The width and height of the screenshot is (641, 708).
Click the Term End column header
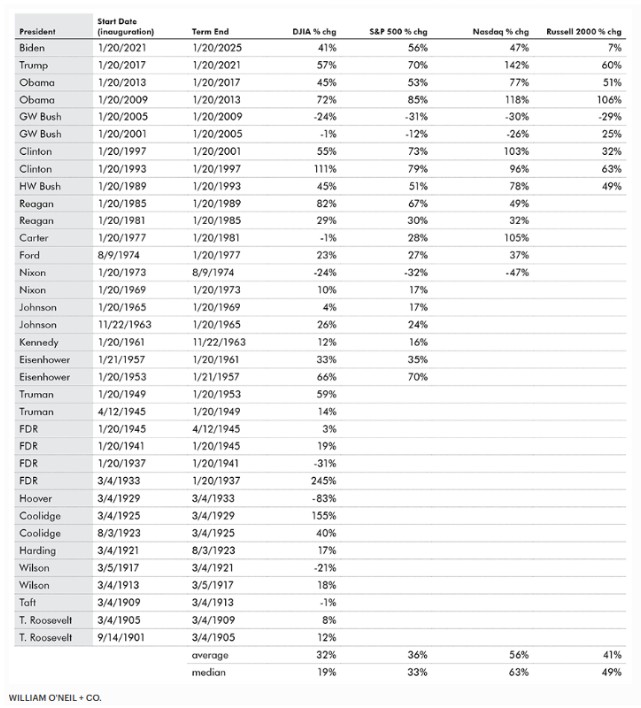click(212, 33)
